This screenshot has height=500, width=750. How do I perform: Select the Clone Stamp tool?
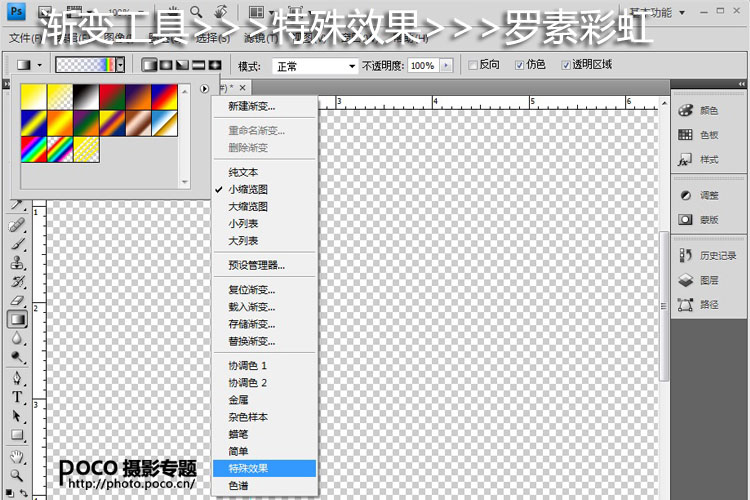(17, 263)
